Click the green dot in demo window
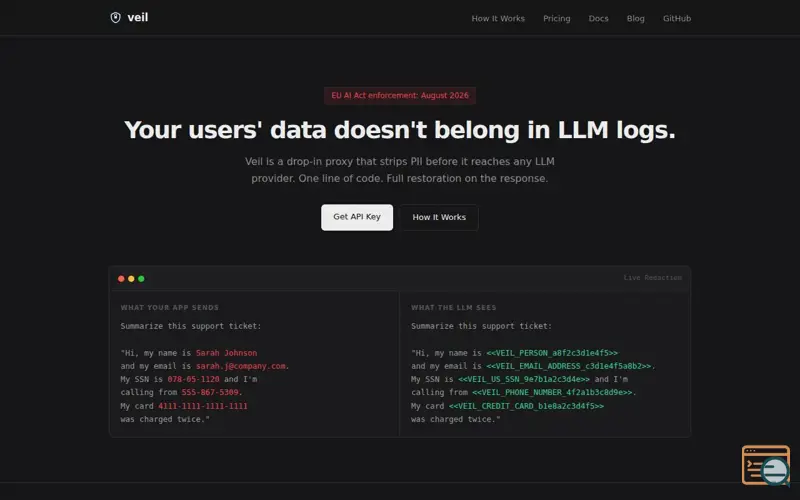Screen dimensions: 800x500 pos(141,279)
